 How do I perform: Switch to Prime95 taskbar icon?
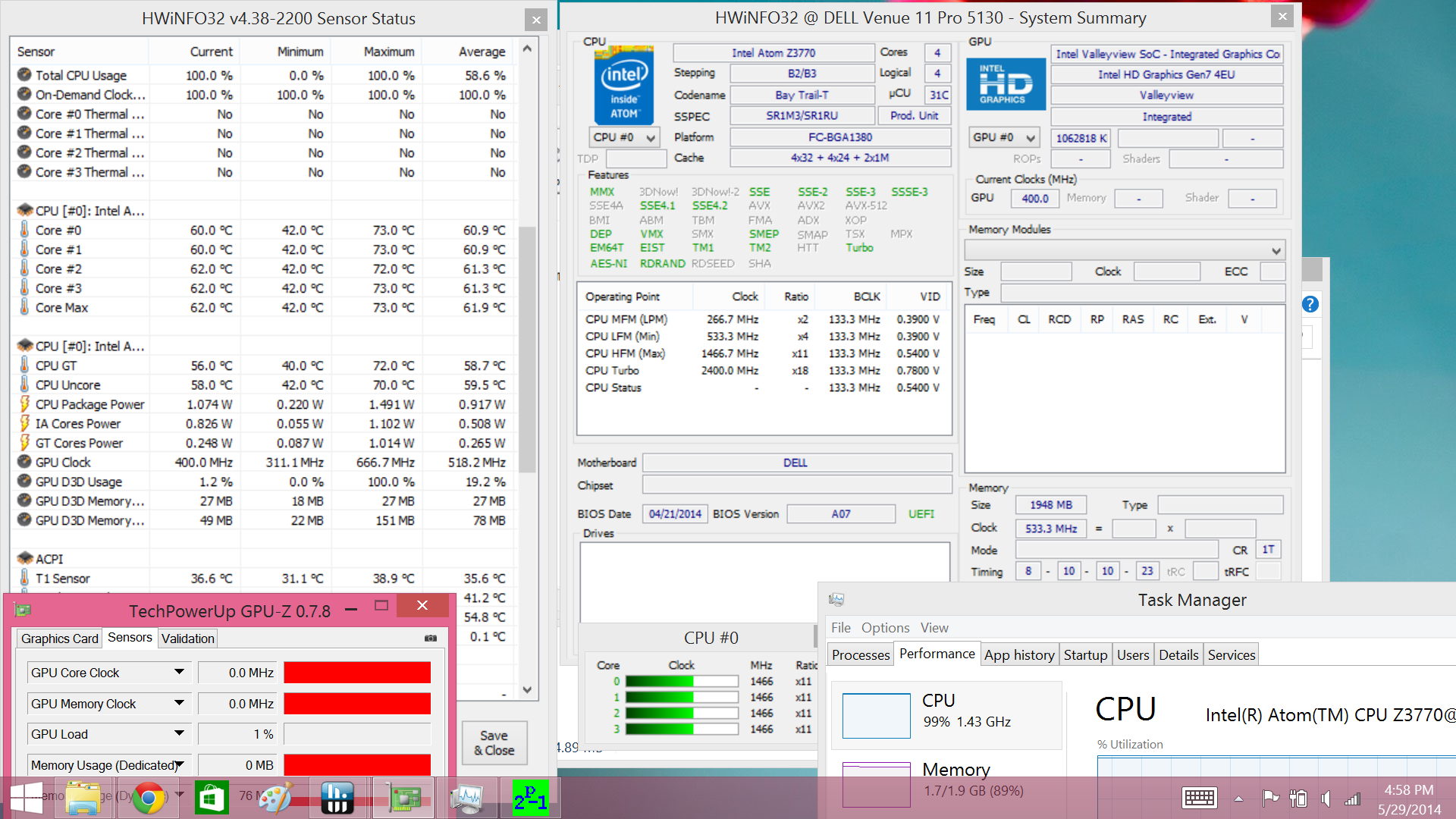tap(530, 797)
